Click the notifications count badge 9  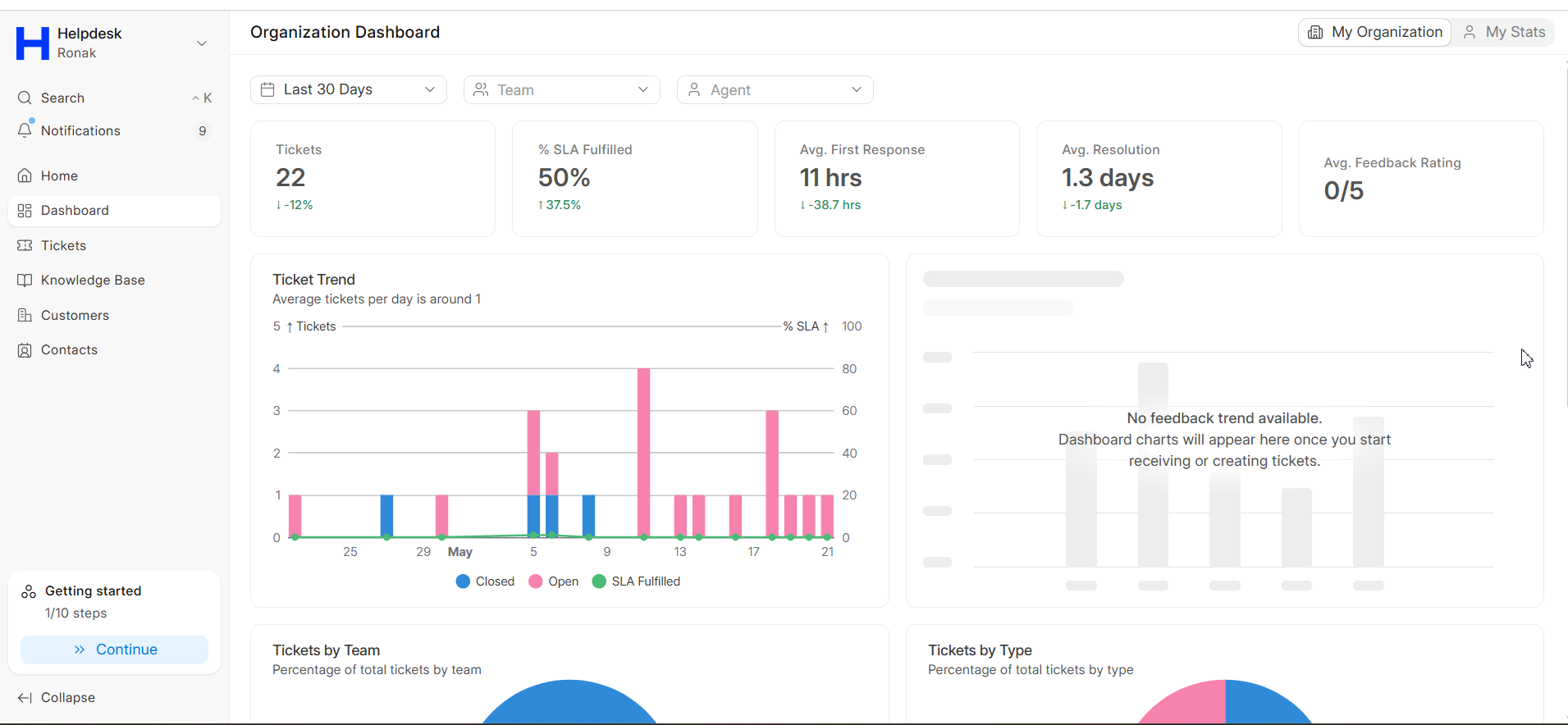[x=202, y=130]
